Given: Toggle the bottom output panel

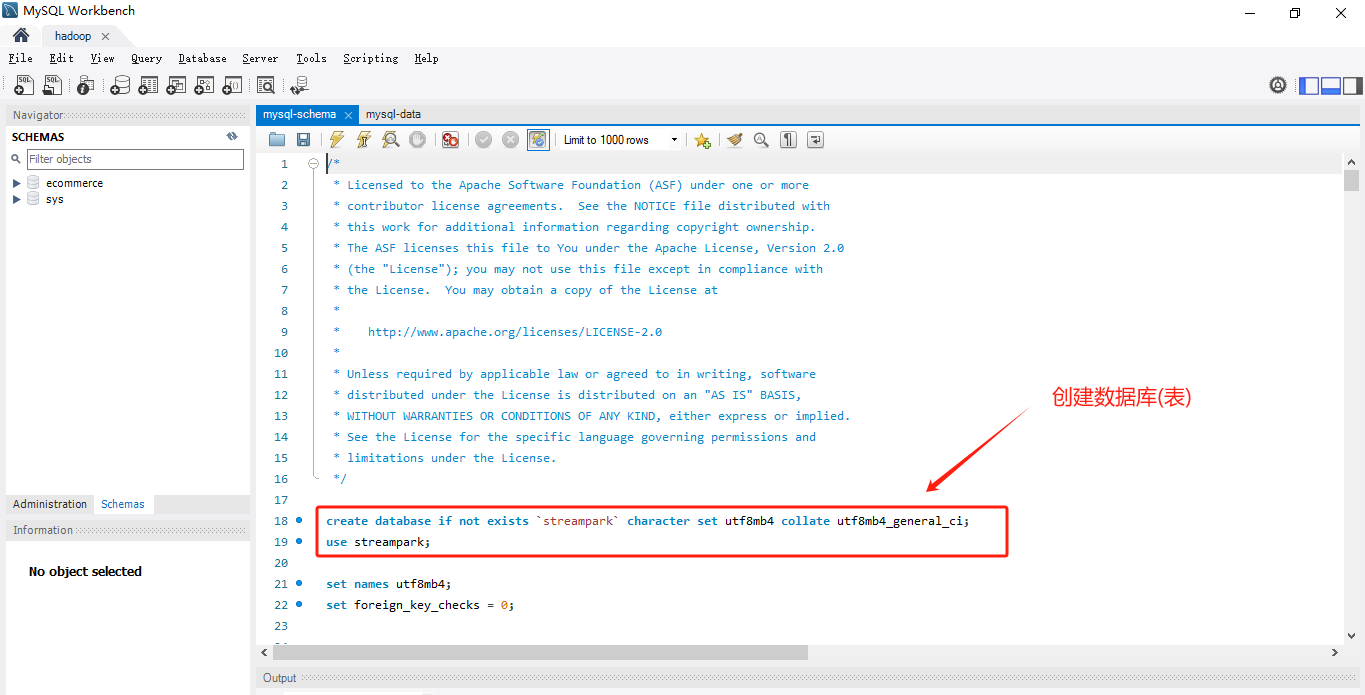Looking at the screenshot, I should (1331, 86).
